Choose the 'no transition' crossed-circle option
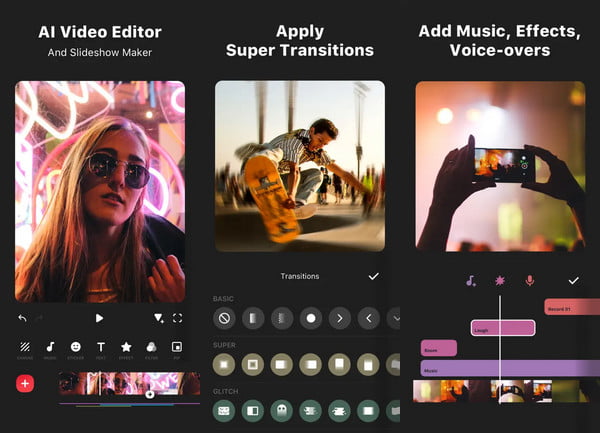The height and width of the screenshot is (433, 600). (x=224, y=318)
